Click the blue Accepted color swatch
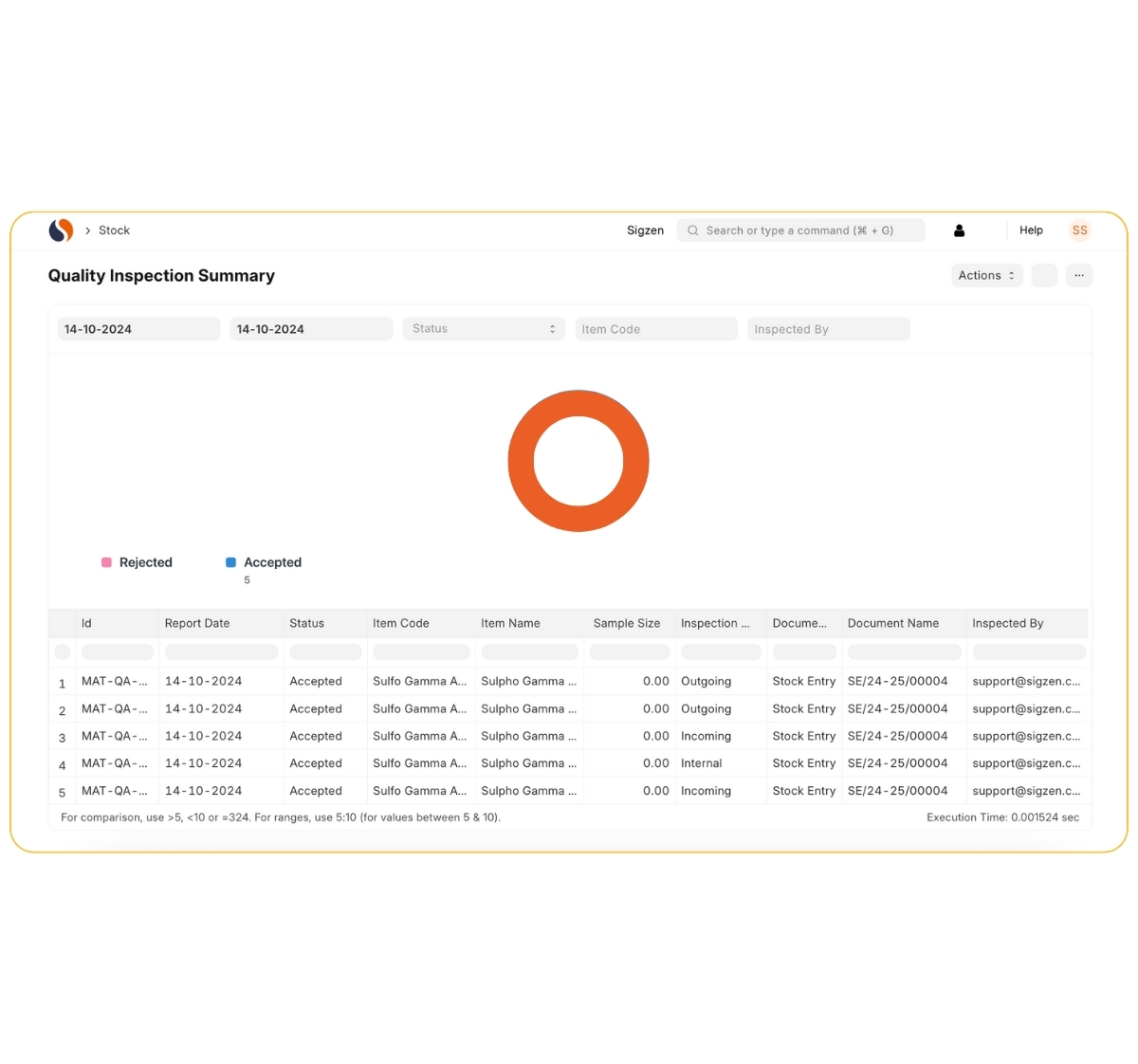This screenshot has width=1138, height=1064. [230, 562]
